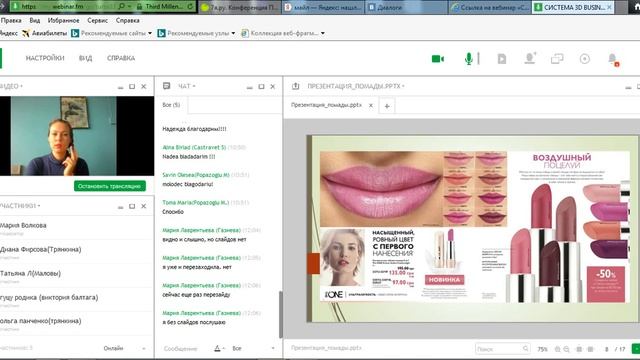The width and height of the screenshot is (640, 360).
Task: Open the notifications bell icon
Action: pyautogui.click(x=613, y=59)
